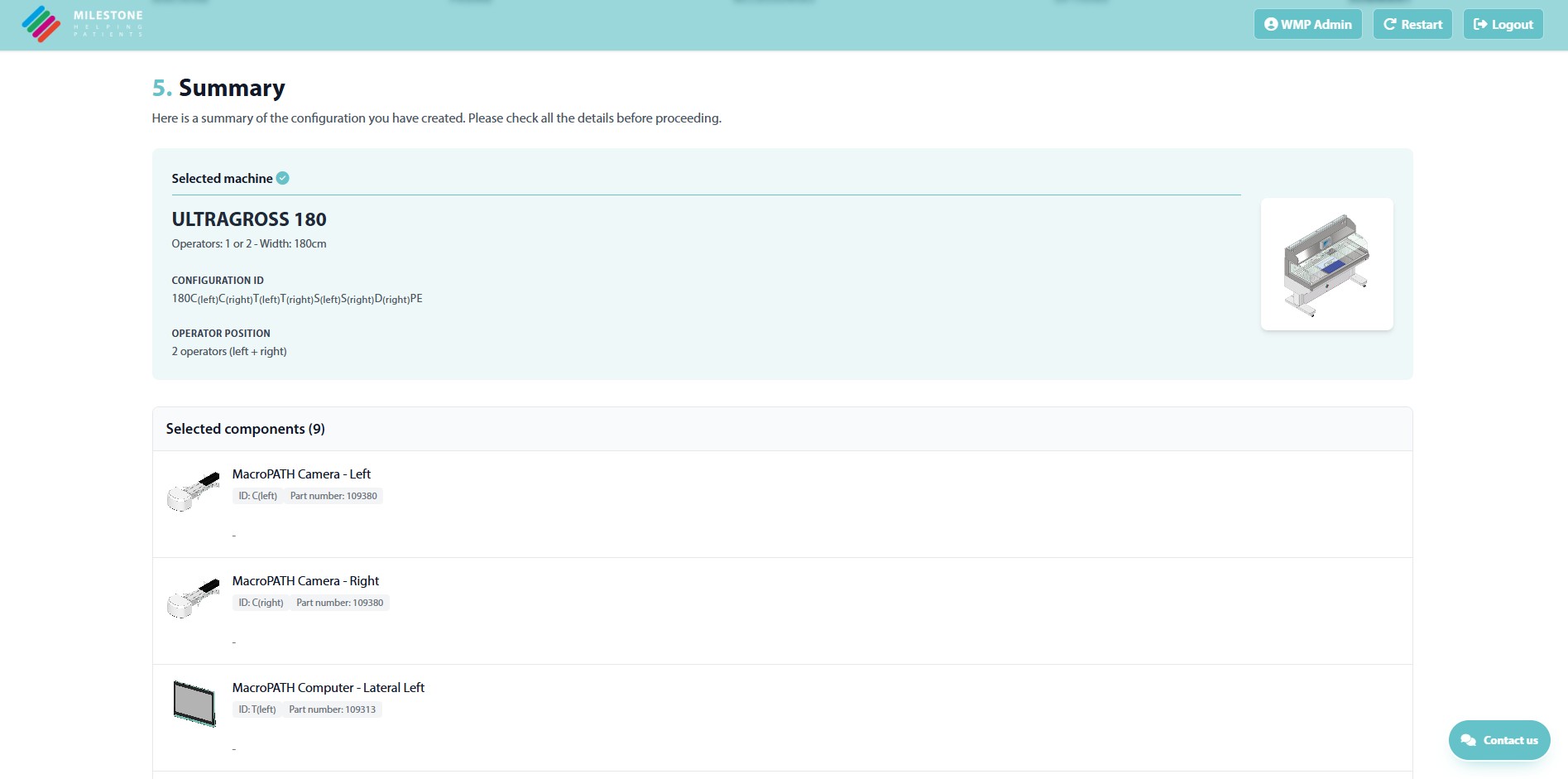1568x779 pixels.
Task: Click the 'CONFIGURATION ID' label
Action: (218, 281)
